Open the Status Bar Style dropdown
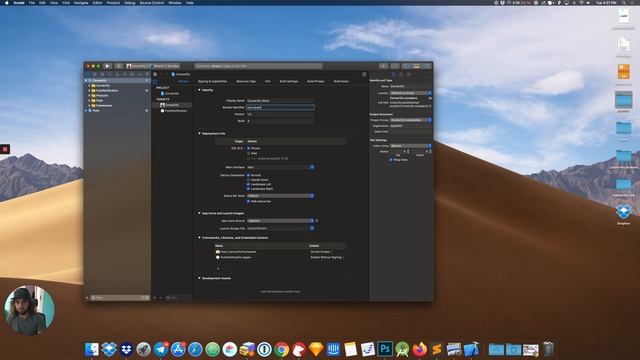 coord(280,196)
